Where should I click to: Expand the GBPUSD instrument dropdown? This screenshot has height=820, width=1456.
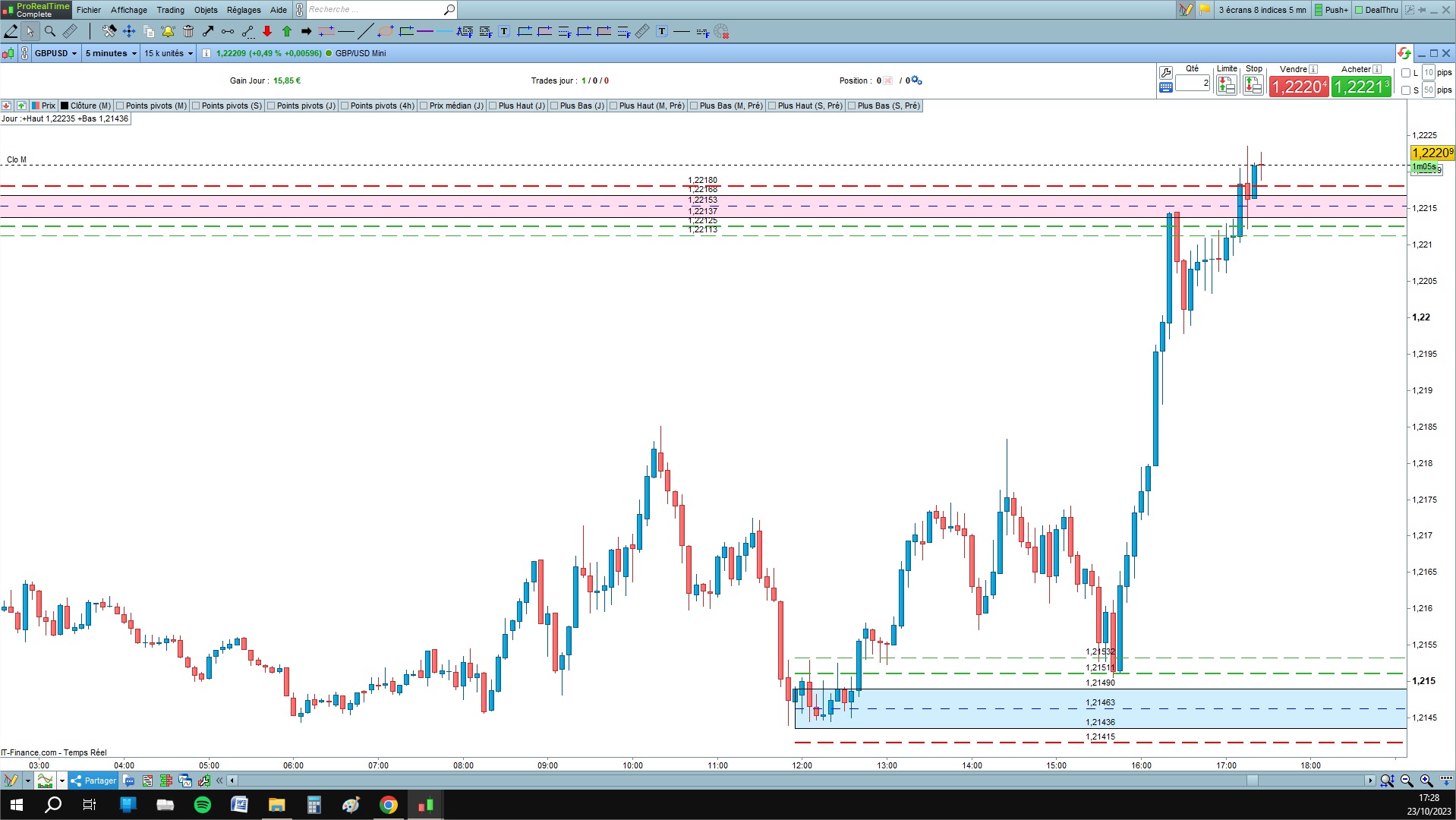(x=55, y=53)
